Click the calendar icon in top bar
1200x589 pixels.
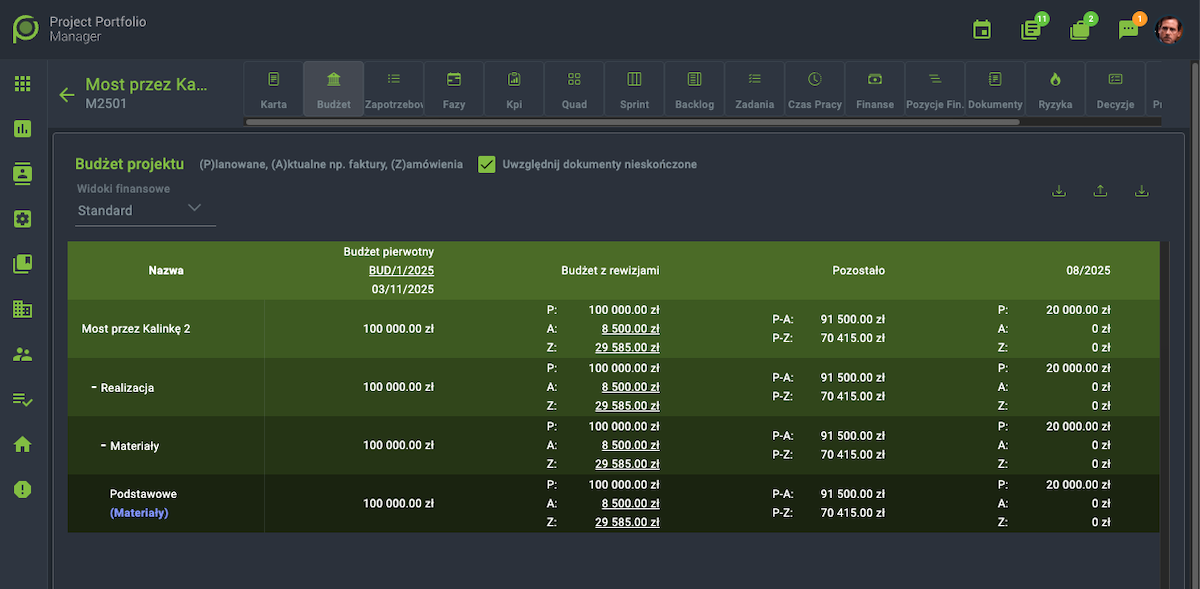pos(982,30)
